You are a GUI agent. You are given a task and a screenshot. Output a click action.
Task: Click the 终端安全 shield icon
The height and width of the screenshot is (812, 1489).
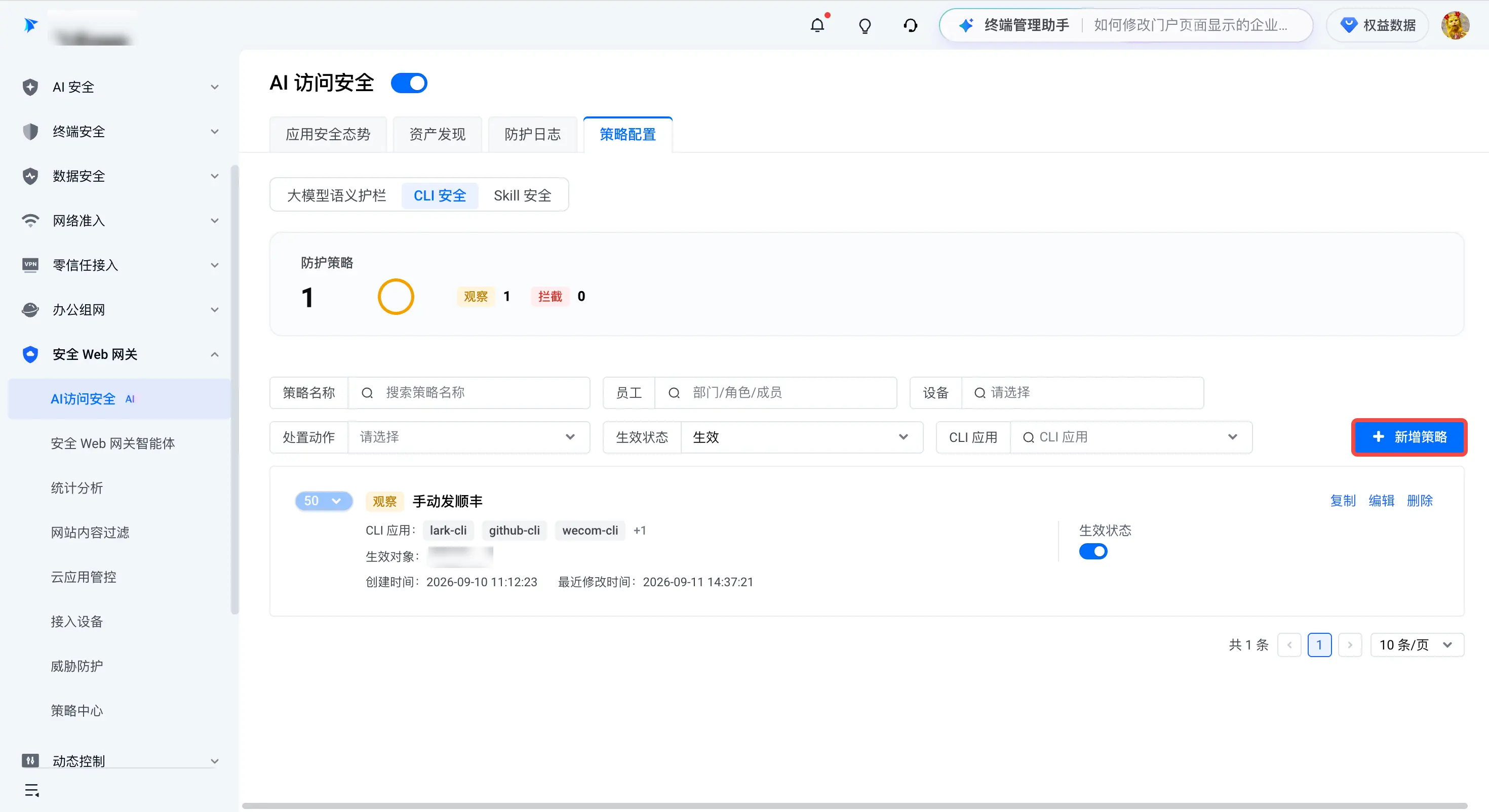(x=30, y=131)
